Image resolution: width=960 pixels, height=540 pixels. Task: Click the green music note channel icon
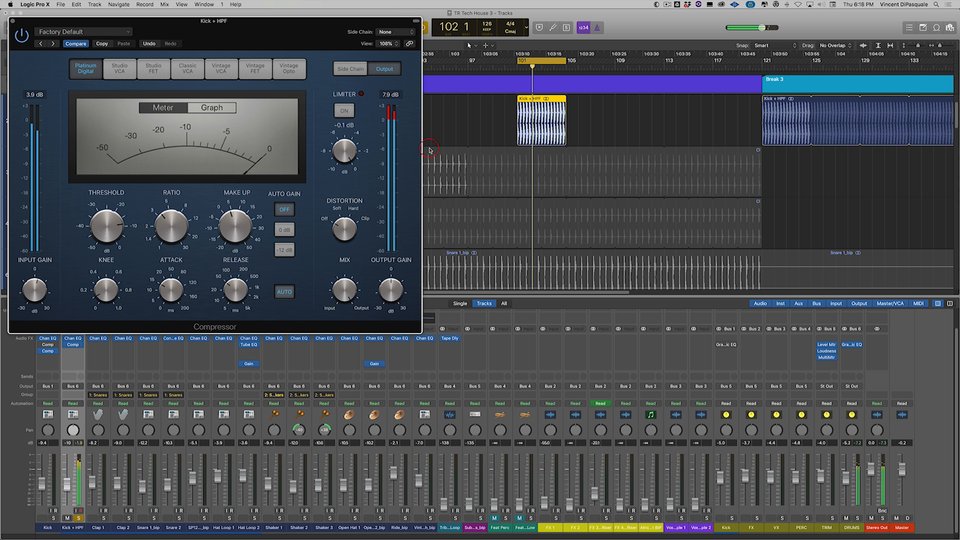pos(651,415)
